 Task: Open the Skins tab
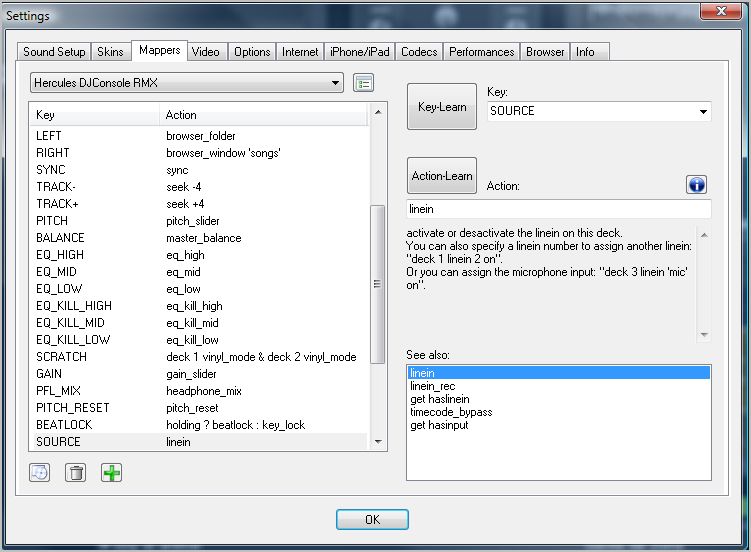point(111,52)
